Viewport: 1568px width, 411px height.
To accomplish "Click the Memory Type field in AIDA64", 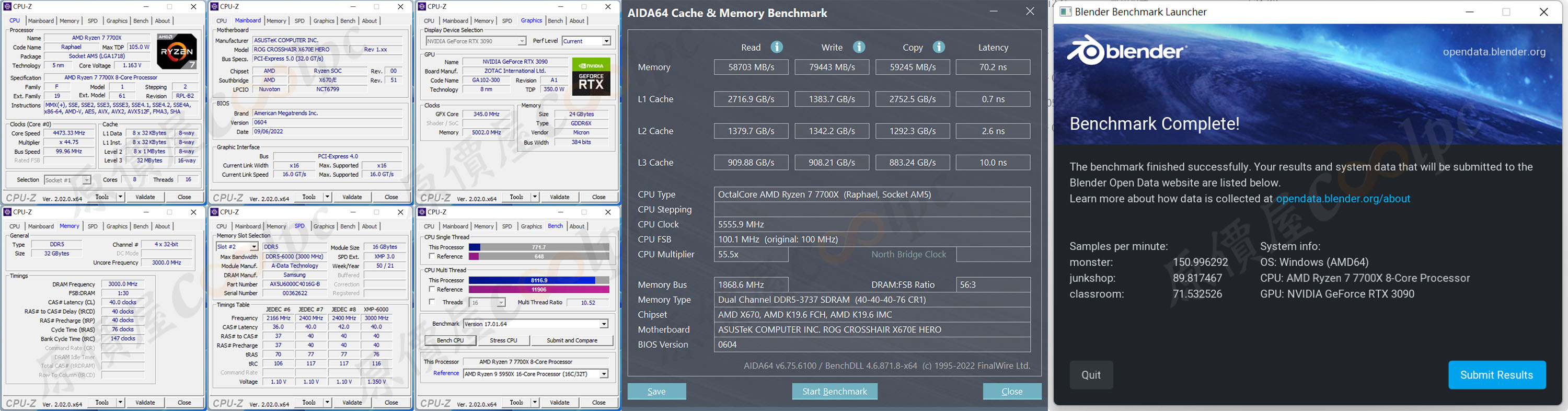I will pos(872,300).
